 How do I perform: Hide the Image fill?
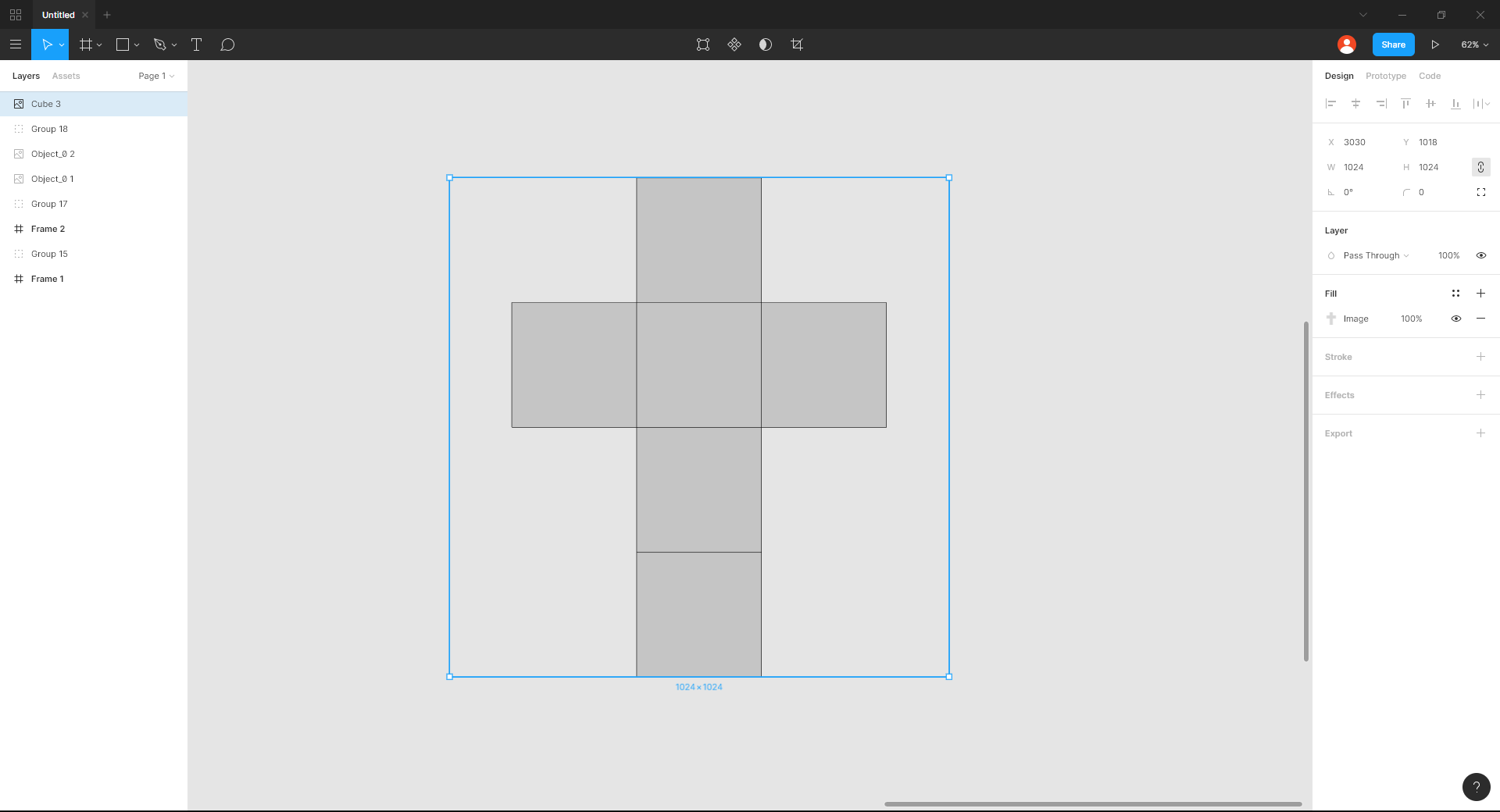(1456, 319)
